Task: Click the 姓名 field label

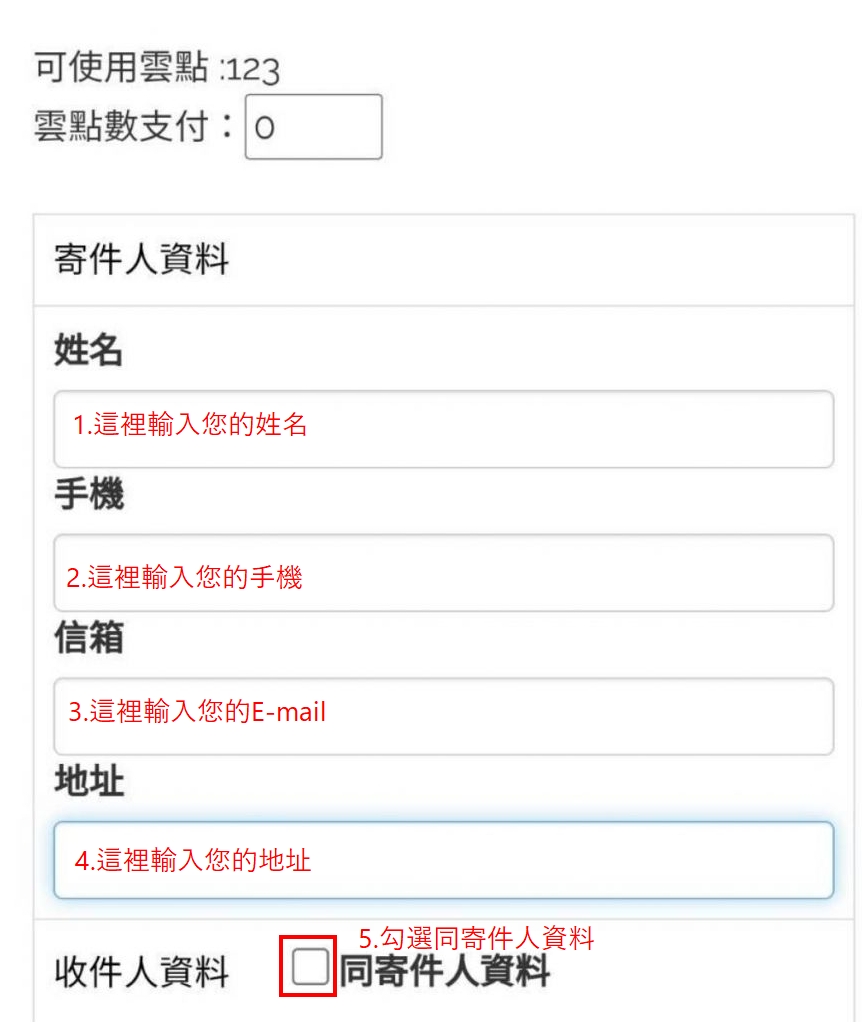Action: coord(88,351)
